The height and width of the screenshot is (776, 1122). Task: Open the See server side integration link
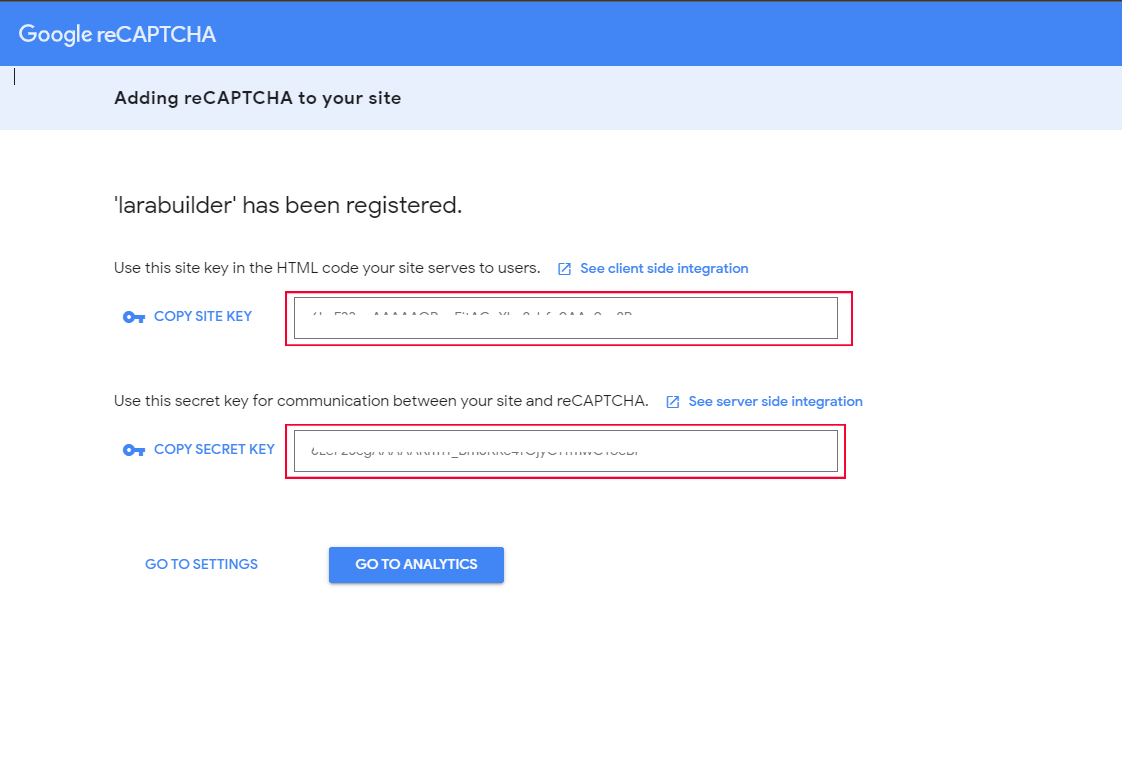775,401
